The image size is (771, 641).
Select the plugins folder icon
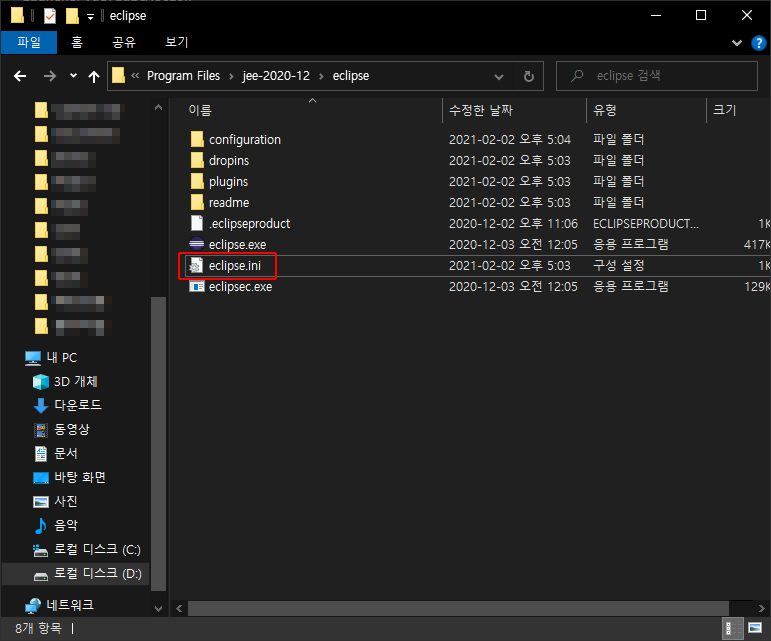click(x=197, y=181)
